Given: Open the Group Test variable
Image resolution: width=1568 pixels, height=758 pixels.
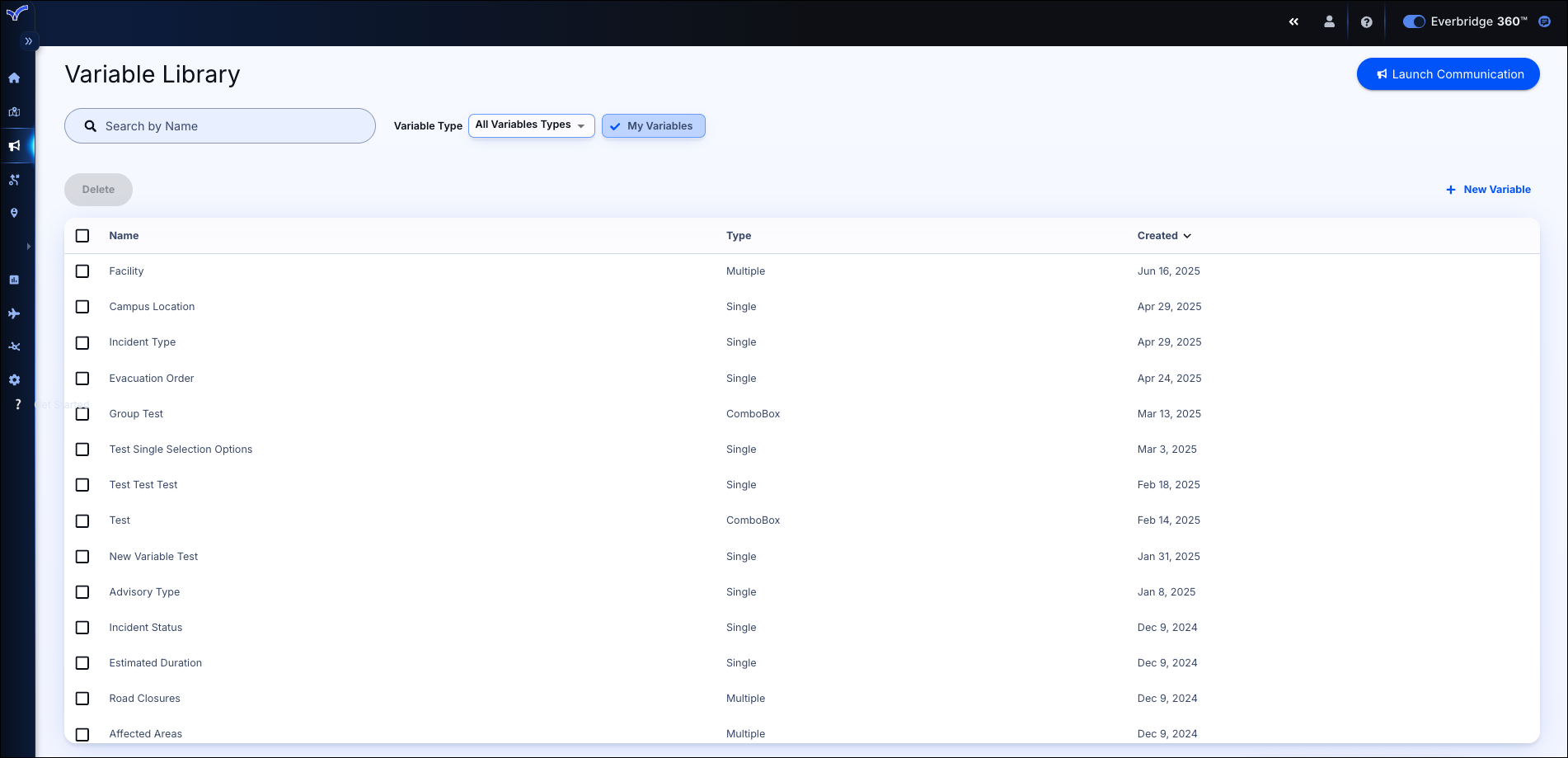Looking at the screenshot, I should pyautogui.click(x=136, y=414).
